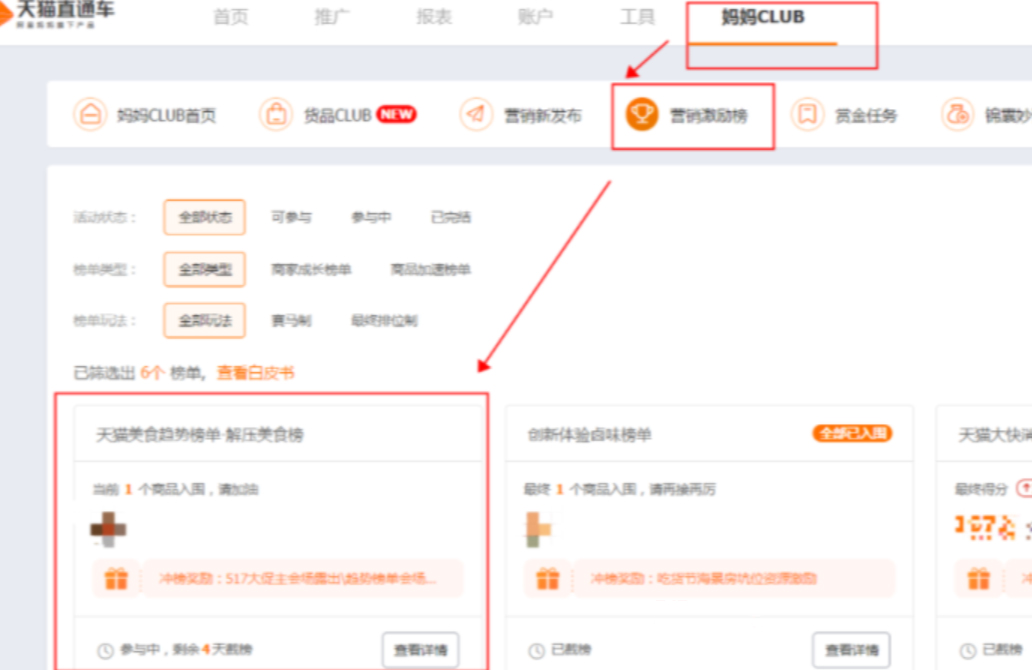This screenshot has height=670, width=1032.
Task: Select the 营销激励榜 trophy icon
Action: (x=642, y=115)
